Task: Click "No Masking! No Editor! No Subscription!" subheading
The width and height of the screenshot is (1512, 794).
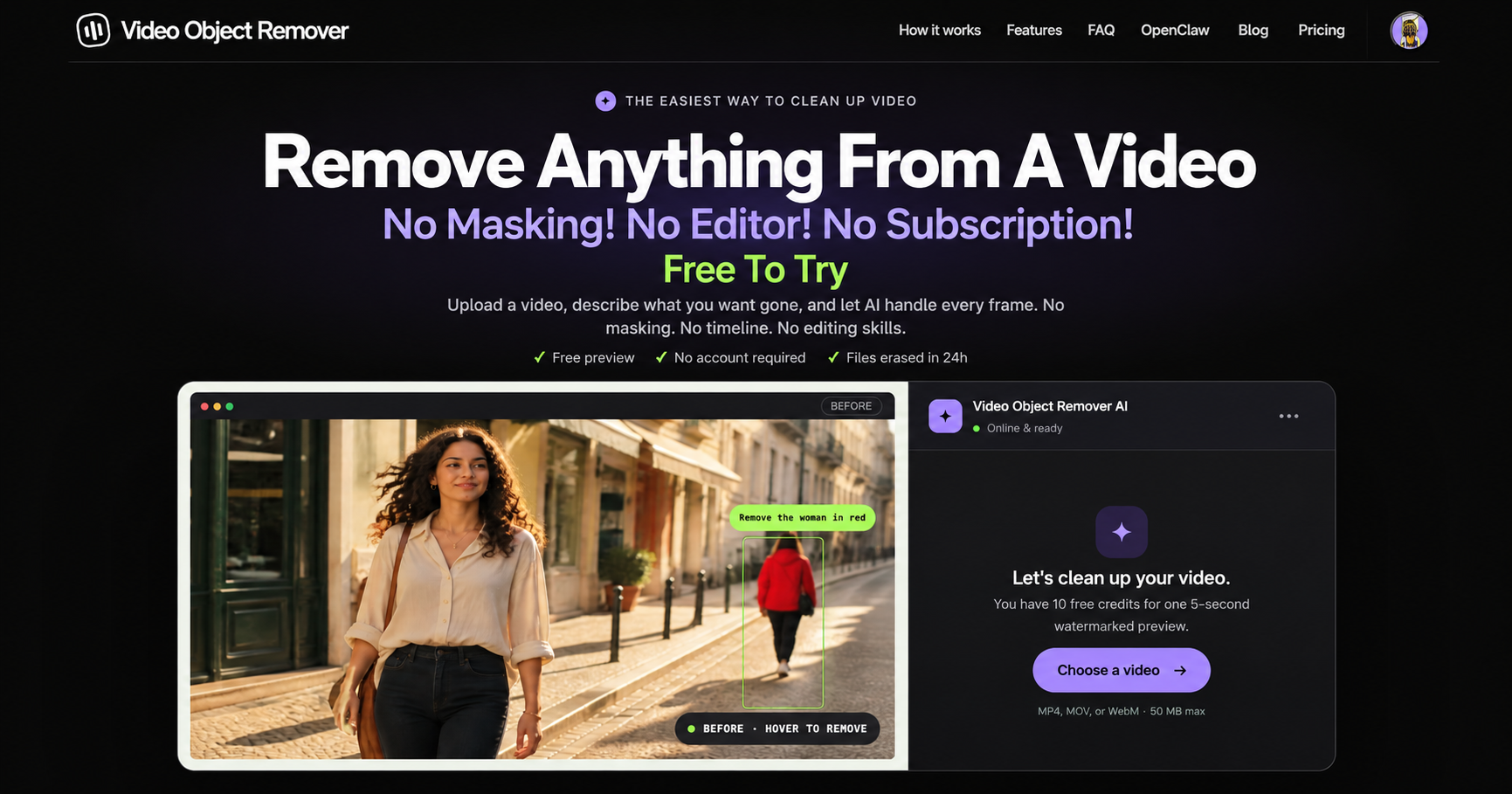Action: point(757,224)
